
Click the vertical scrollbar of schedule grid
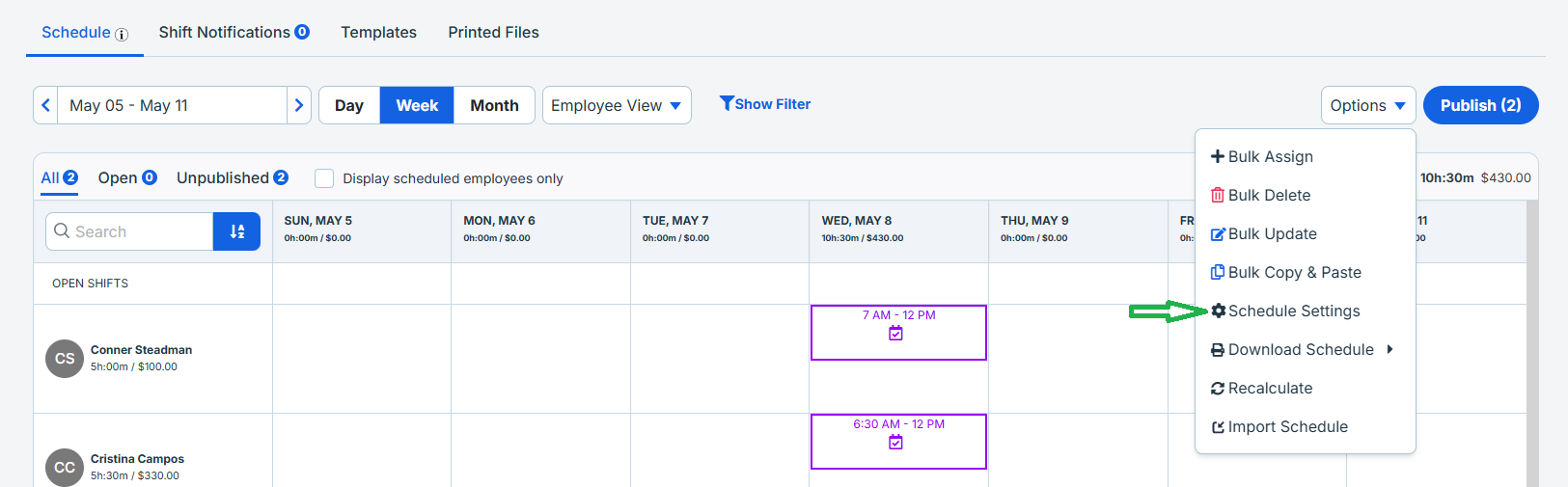[x=1532, y=343]
